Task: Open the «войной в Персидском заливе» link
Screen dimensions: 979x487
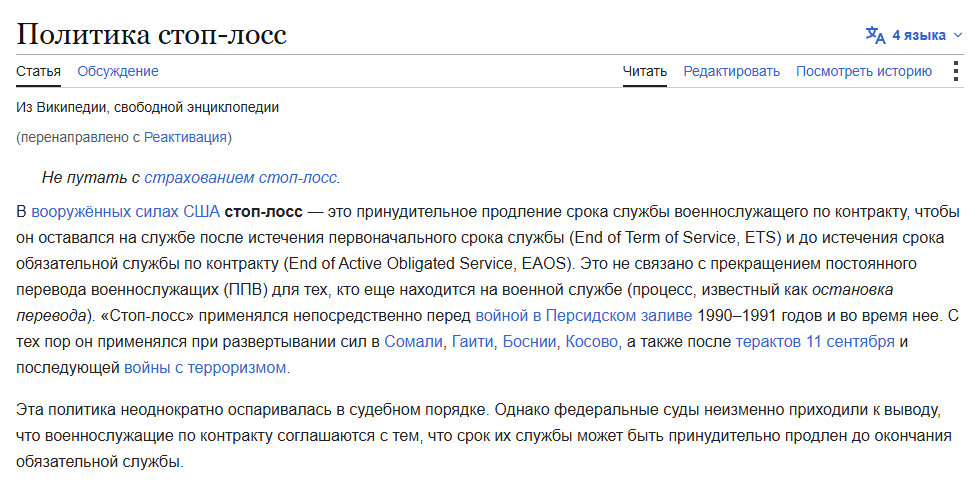Action: click(584, 315)
